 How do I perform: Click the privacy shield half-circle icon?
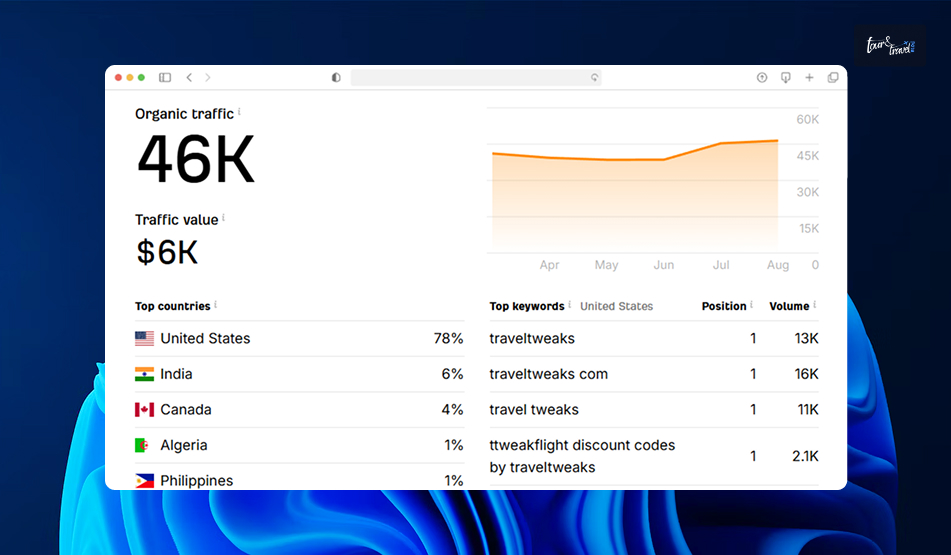point(336,77)
